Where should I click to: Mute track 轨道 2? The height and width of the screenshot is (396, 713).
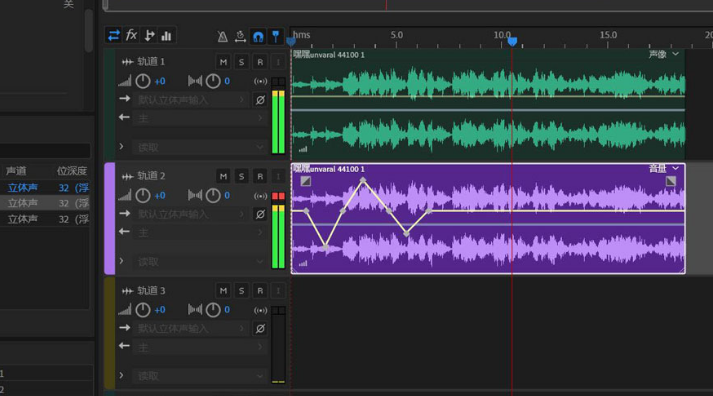click(x=223, y=176)
